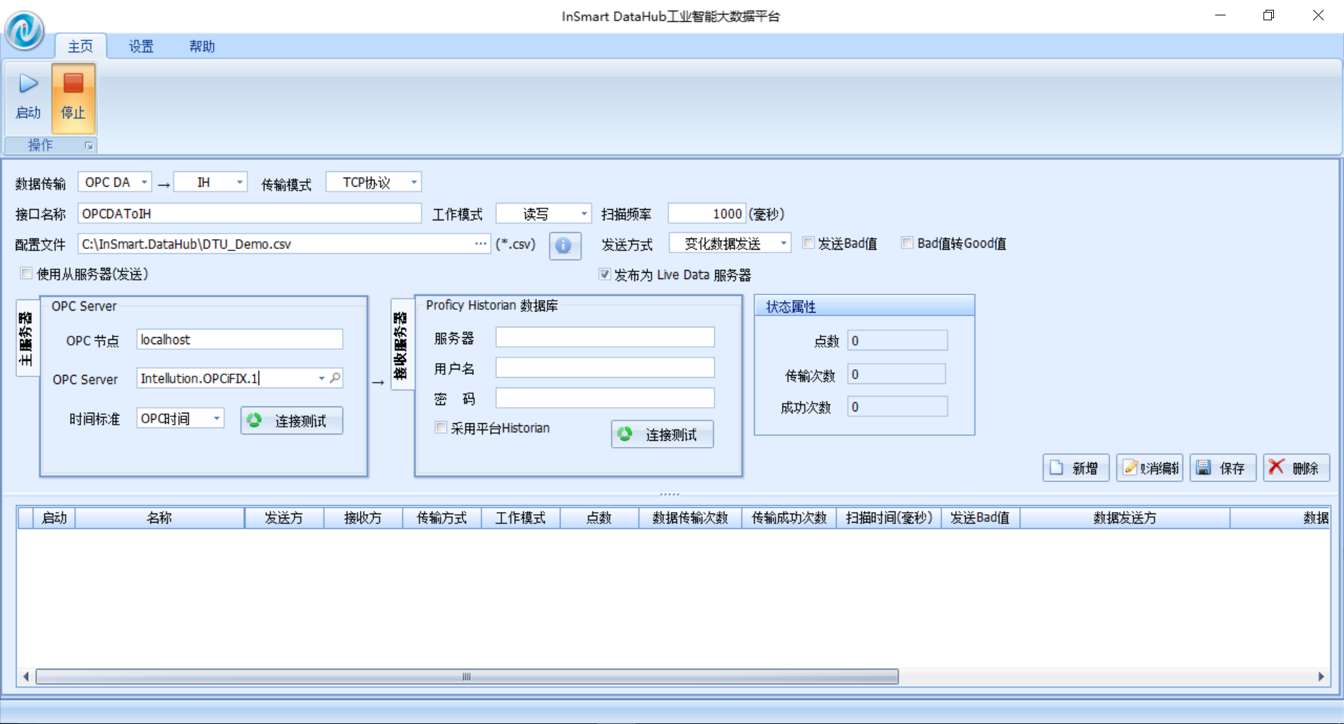
Task: Click the 工作模式 column header
Action: (x=521, y=518)
